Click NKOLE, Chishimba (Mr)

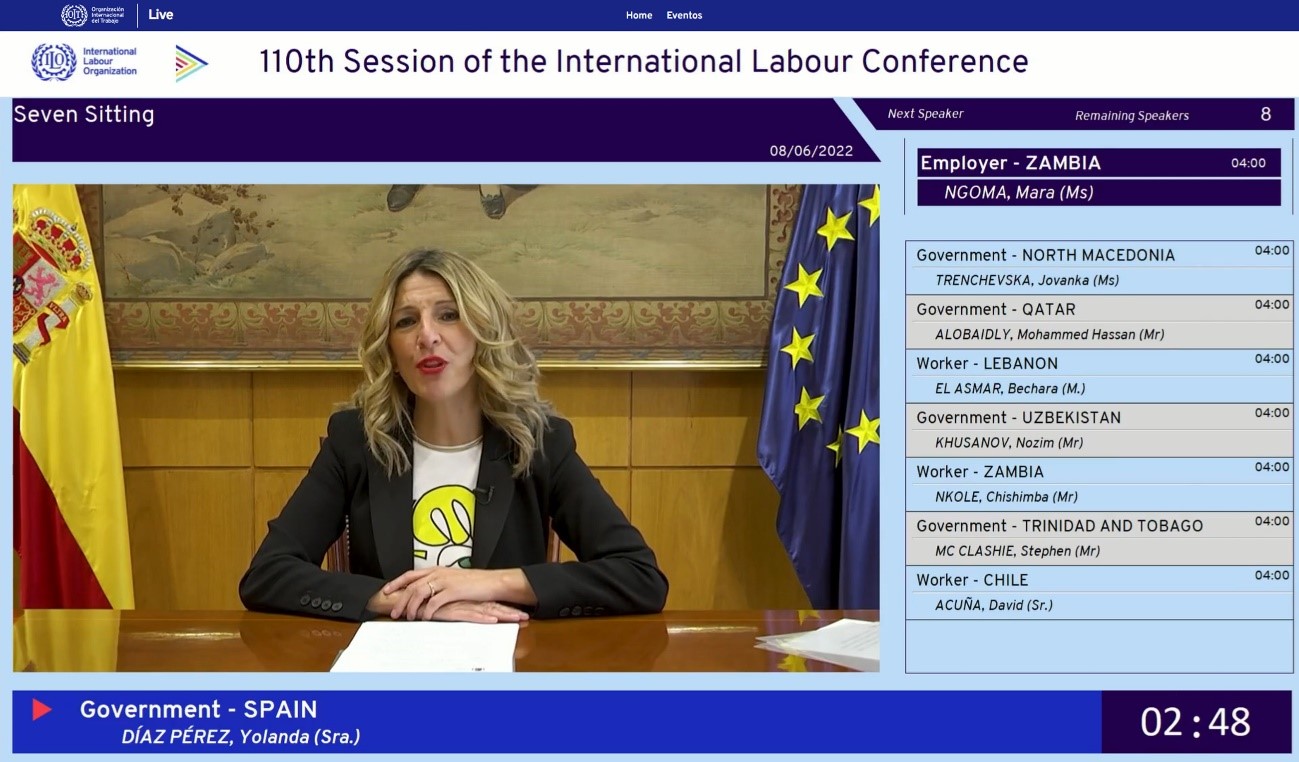click(x=1006, y=497)
